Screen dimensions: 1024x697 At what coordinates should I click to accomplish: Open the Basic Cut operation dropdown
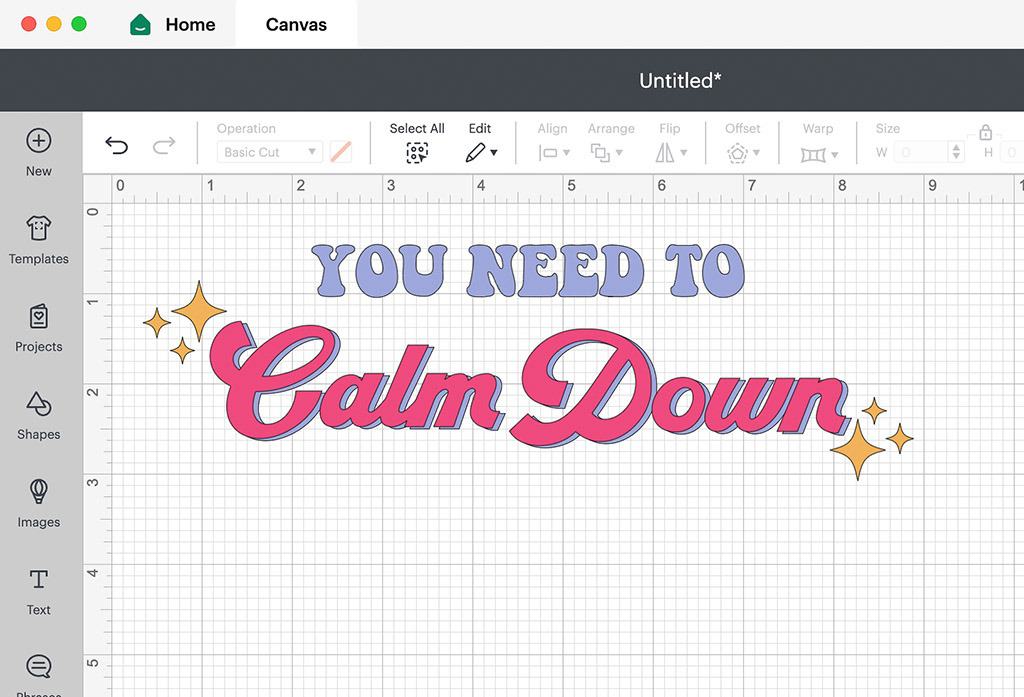(269, 152)
